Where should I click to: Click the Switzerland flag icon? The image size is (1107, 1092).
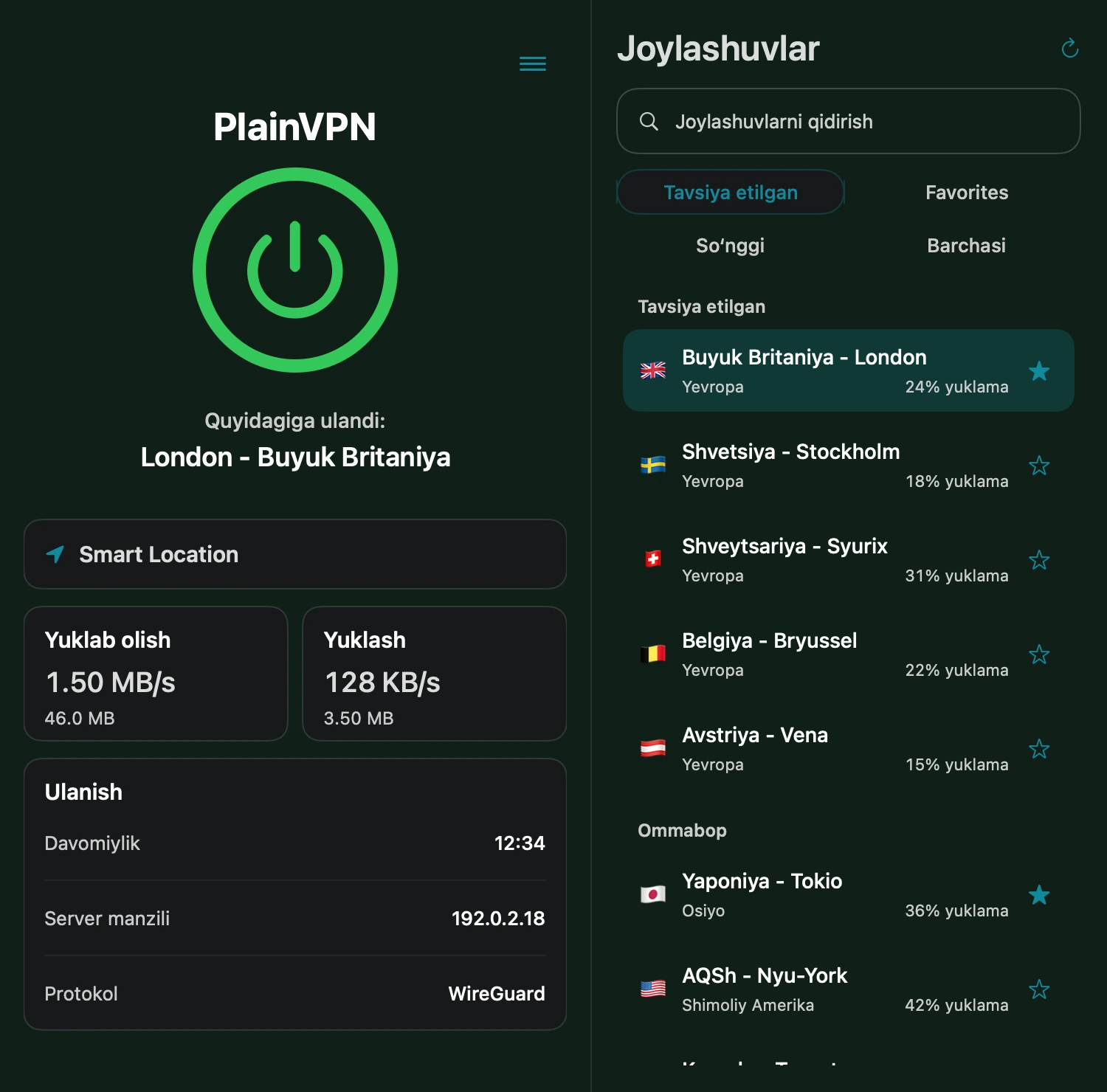click(653, 559)
